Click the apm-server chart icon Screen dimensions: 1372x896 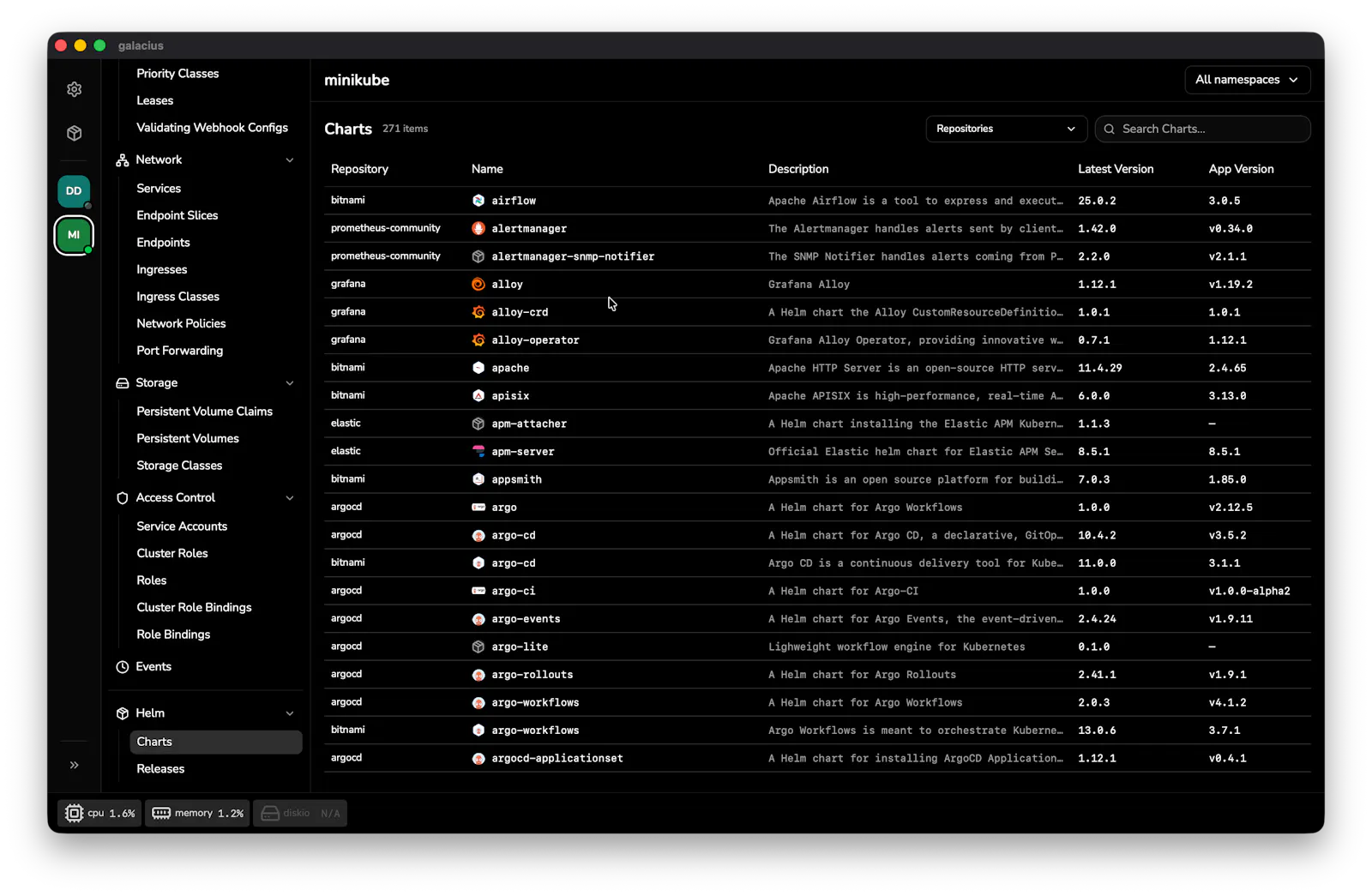click(x=478, y=452)
